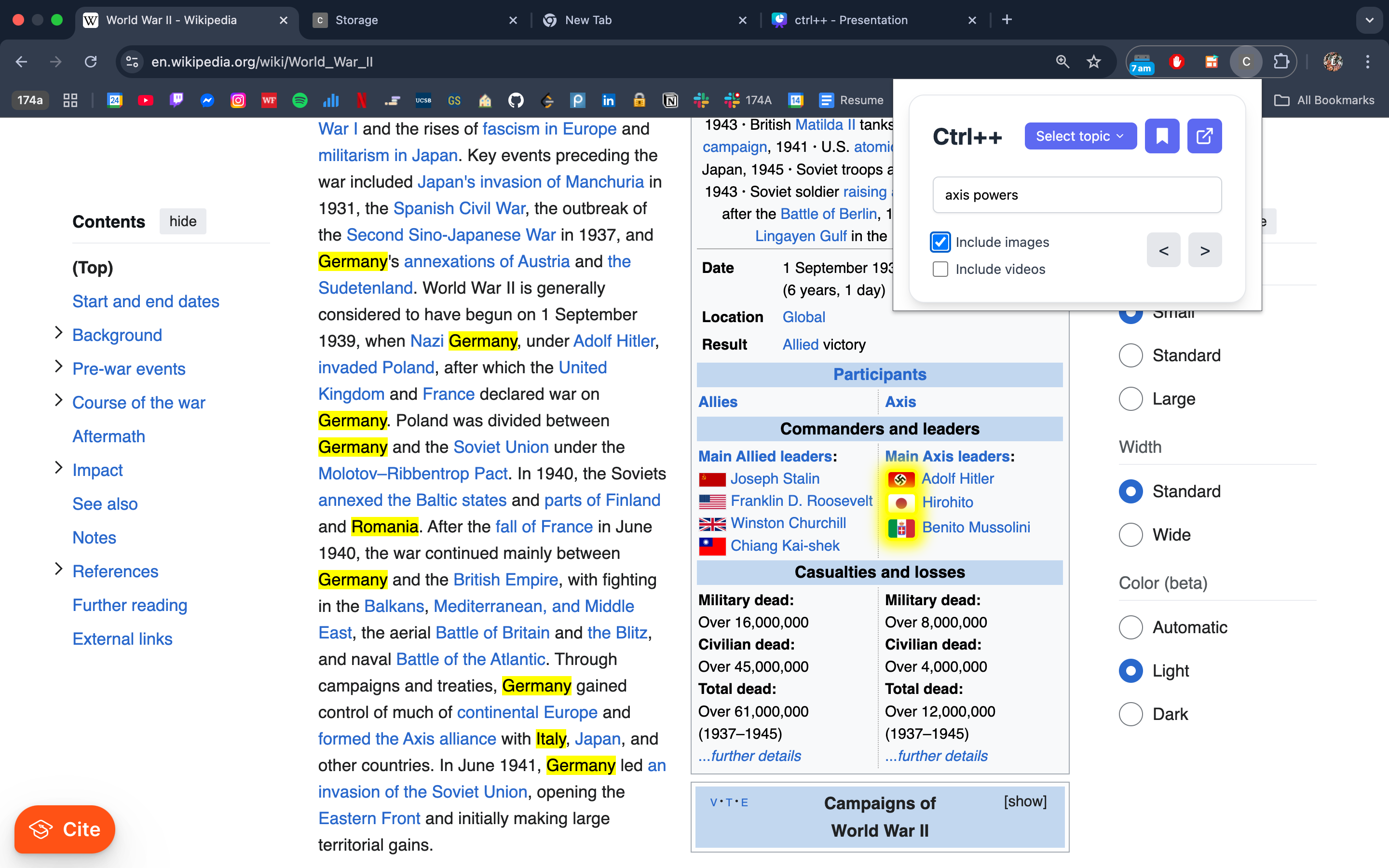The width and height of the screenshot is (1389, 868).
Task: Click the Ctrl++ bookmark icon button
Action: 1161,136
